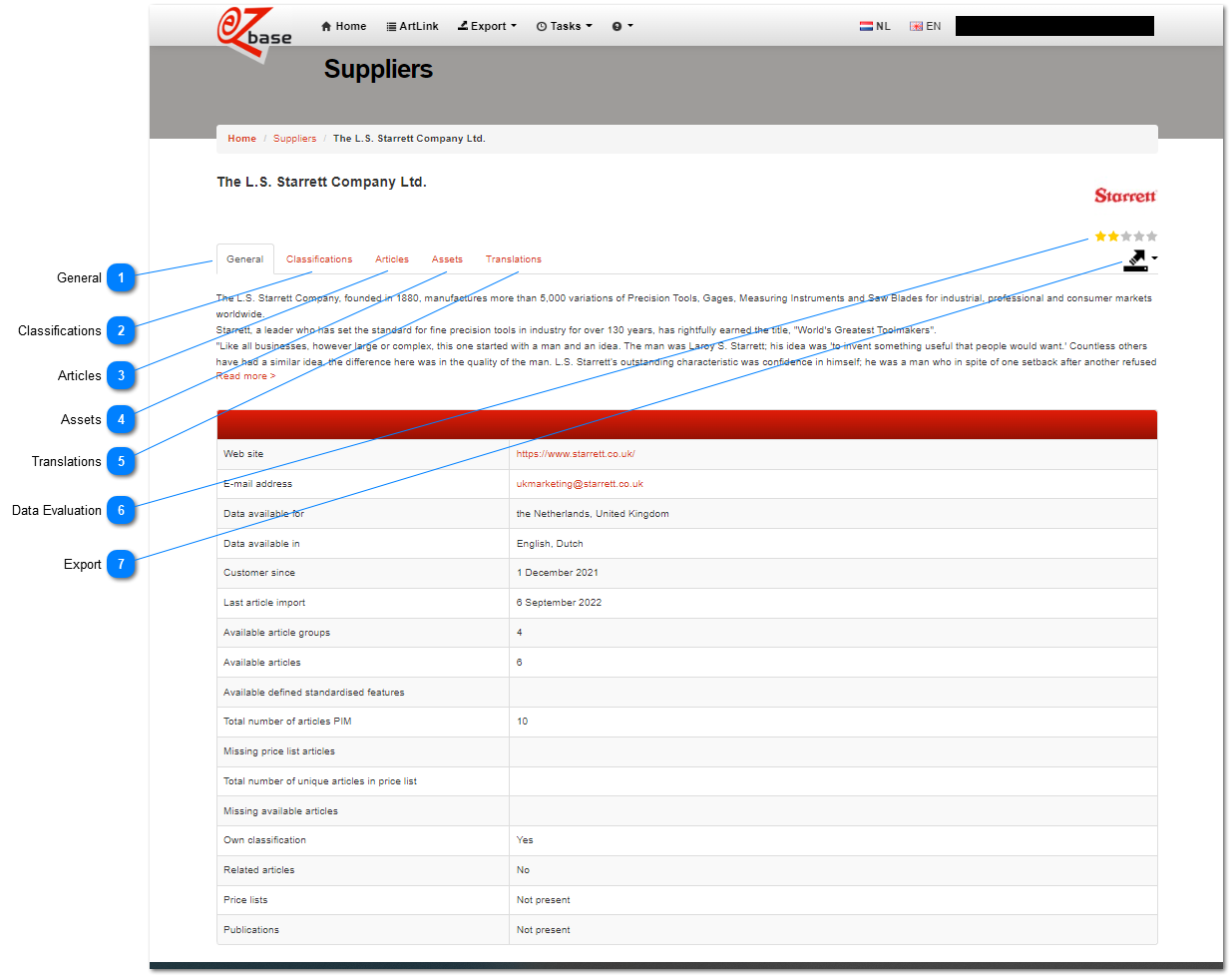Click the 'Yes' value for Own classification
This screenshot has width=1232, height=978.
[x=525, y=840]
